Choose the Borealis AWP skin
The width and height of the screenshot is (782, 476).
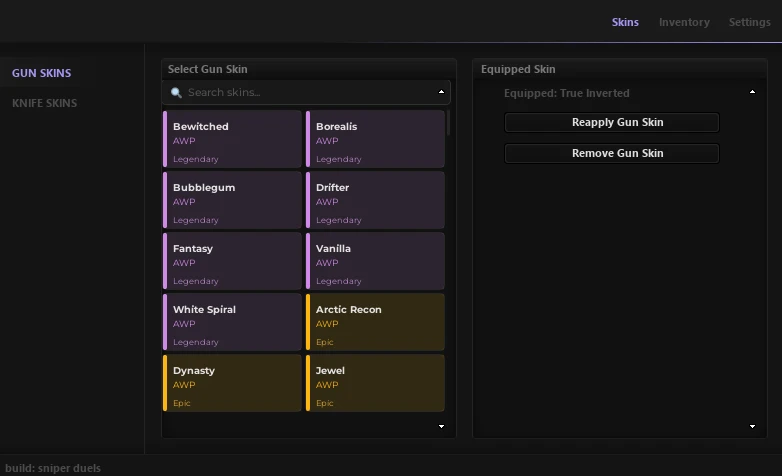click(x=375, y=139)
